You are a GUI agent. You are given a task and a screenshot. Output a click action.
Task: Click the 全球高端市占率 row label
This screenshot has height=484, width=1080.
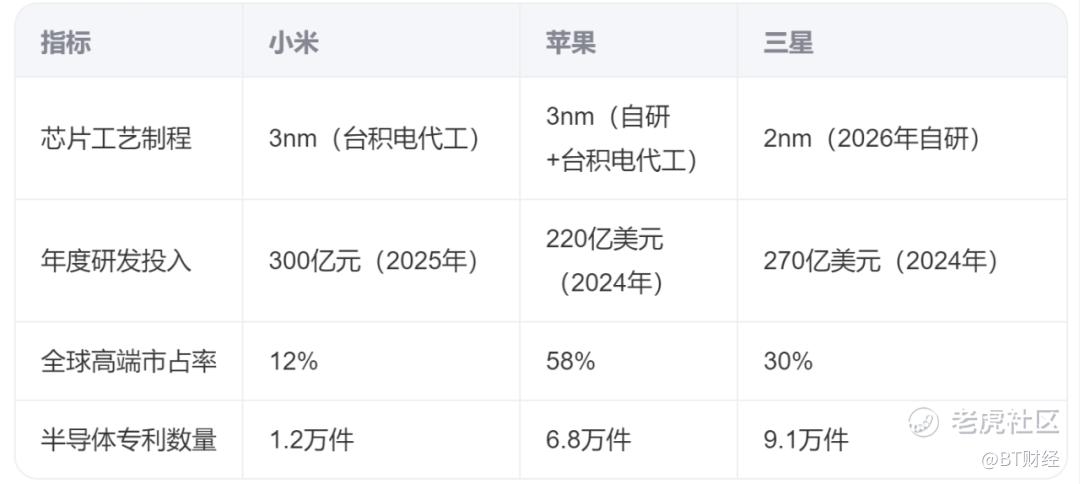coord(129,361)
